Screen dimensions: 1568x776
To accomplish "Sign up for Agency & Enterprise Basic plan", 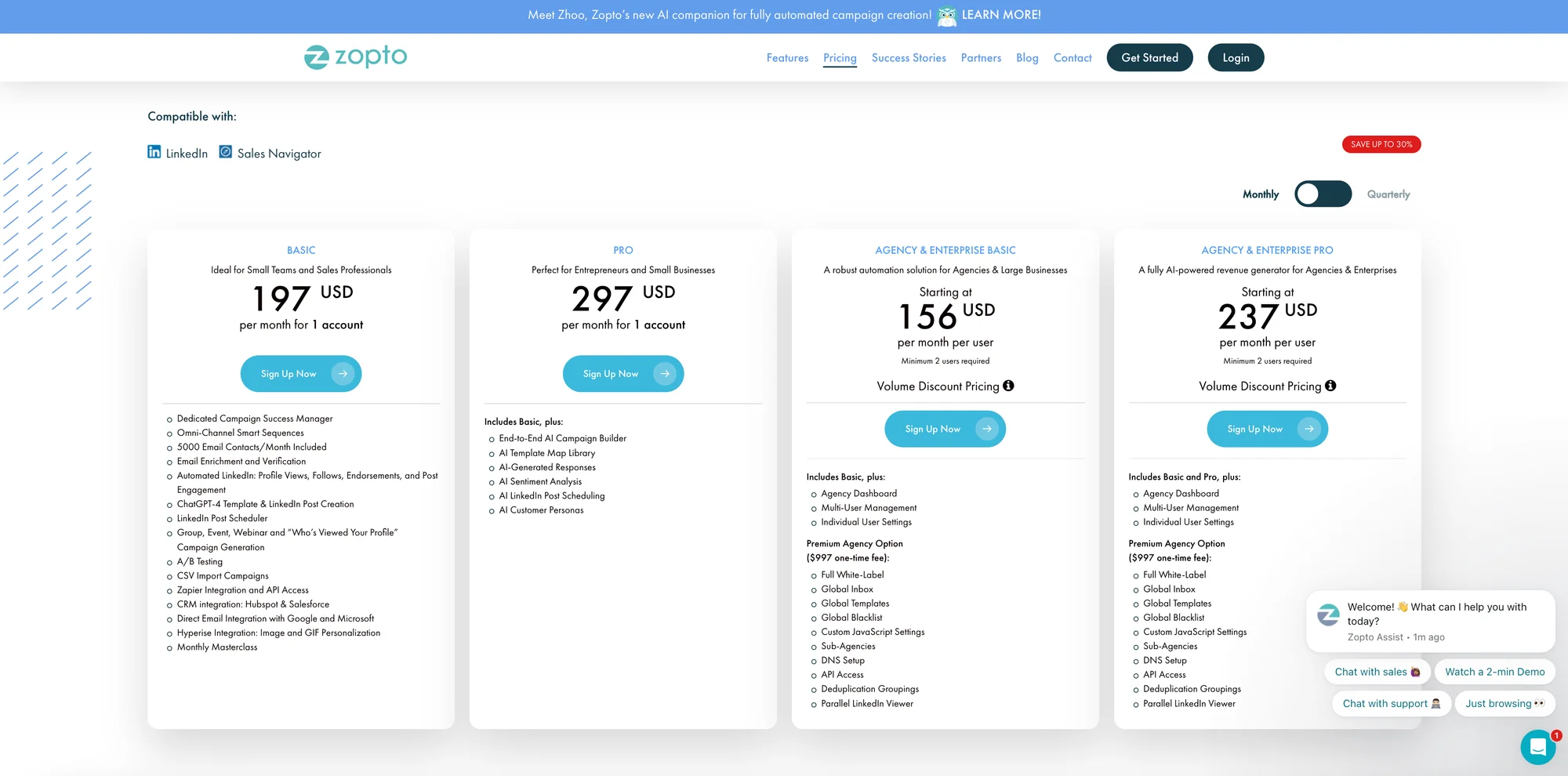I will 945,429.
